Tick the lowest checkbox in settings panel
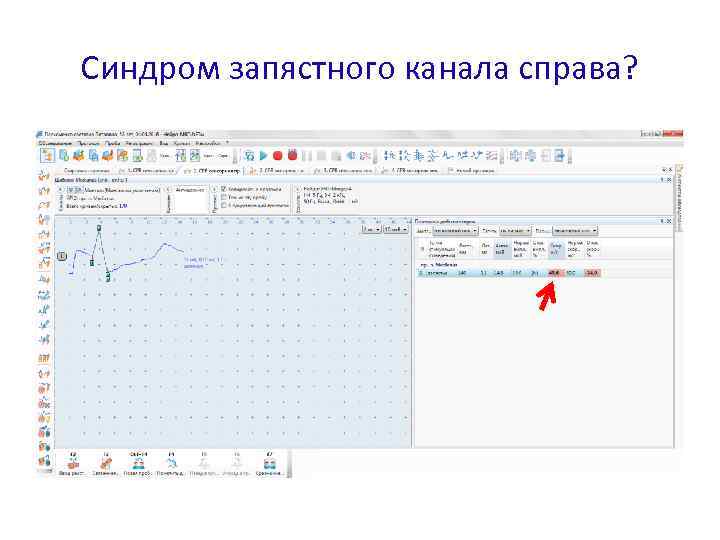The height and width of the screenshot is (540, 720). click(x=224, y=205)
